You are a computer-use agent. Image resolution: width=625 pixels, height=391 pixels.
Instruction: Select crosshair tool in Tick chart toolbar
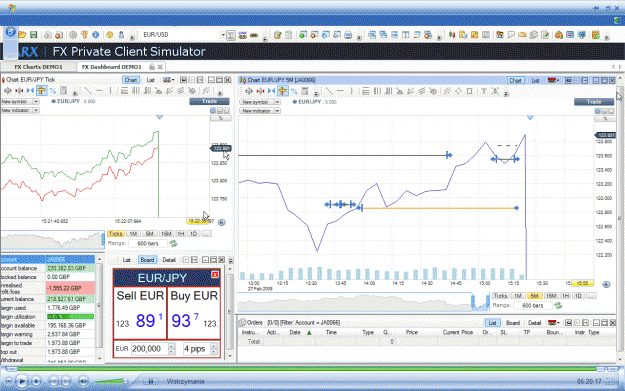pos(41,91)
